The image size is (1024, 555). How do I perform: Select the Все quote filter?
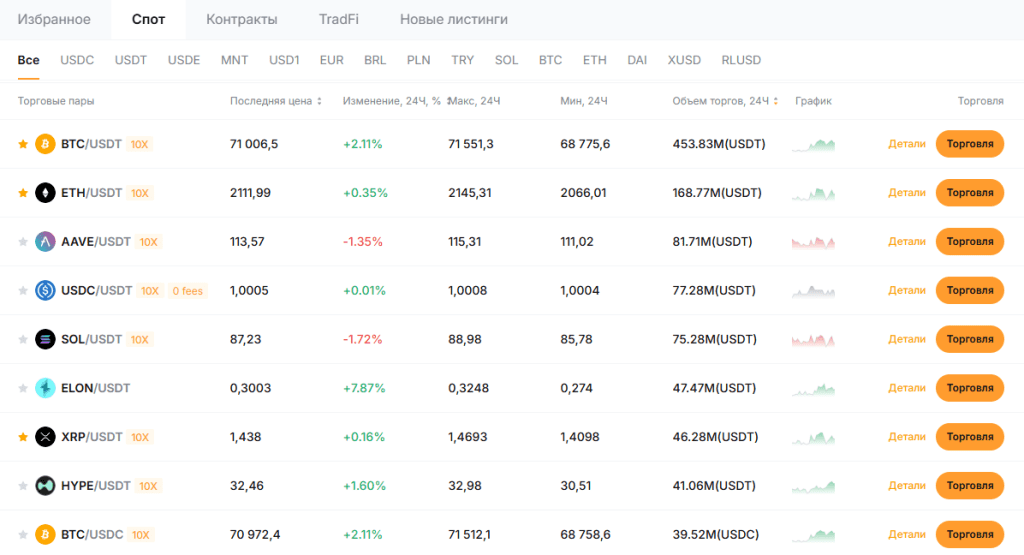pos(28,60)
